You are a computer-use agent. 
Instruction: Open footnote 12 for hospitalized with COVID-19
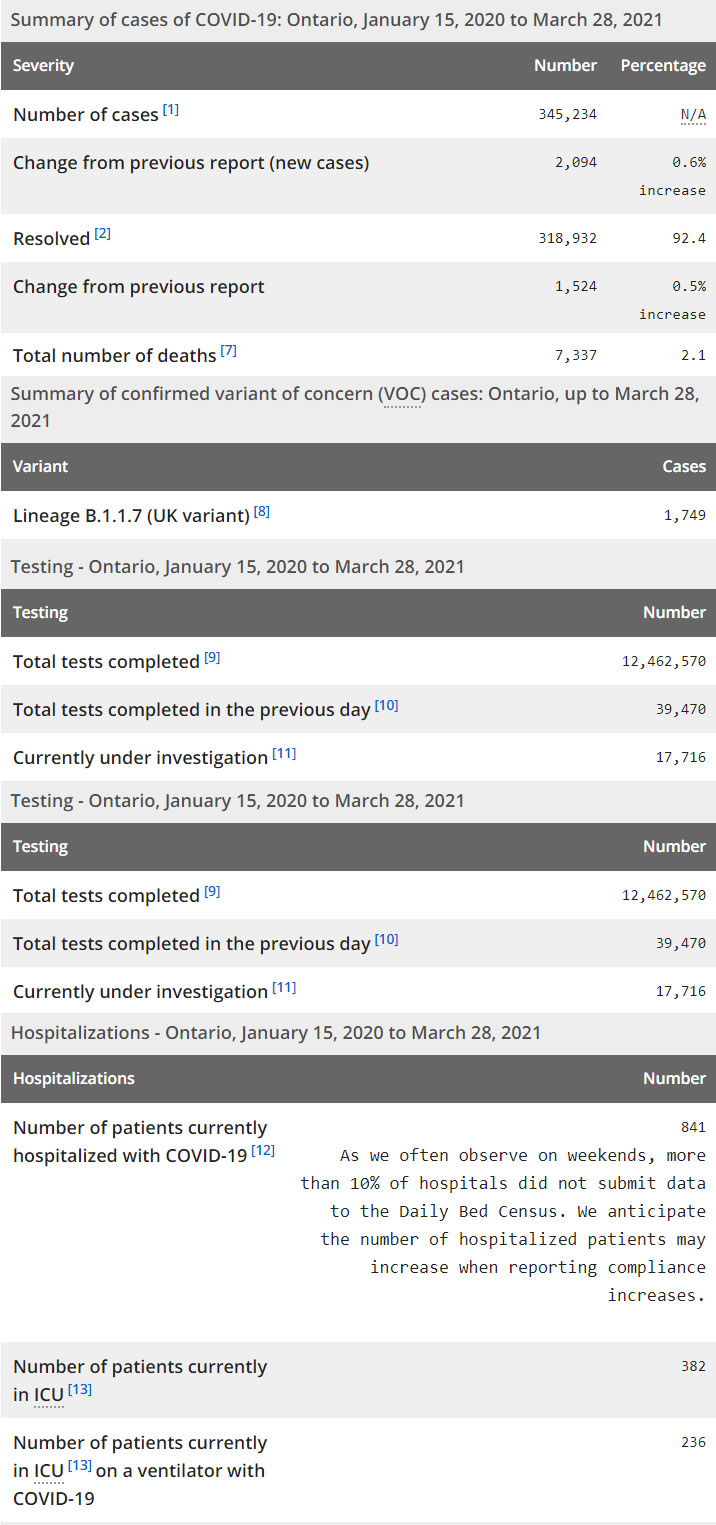point(263,1151)
